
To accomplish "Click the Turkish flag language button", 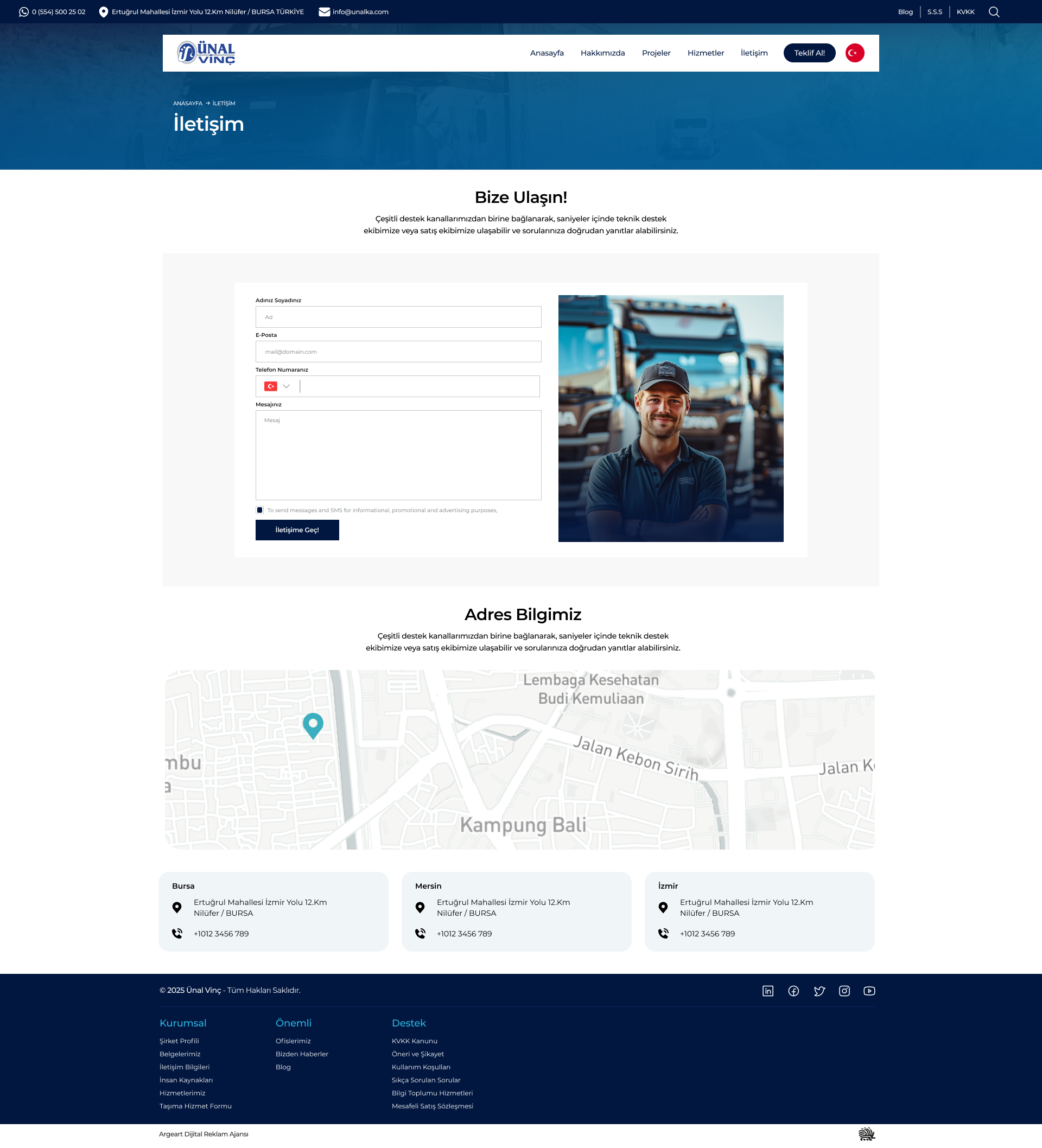I will [x=854, y=53].
